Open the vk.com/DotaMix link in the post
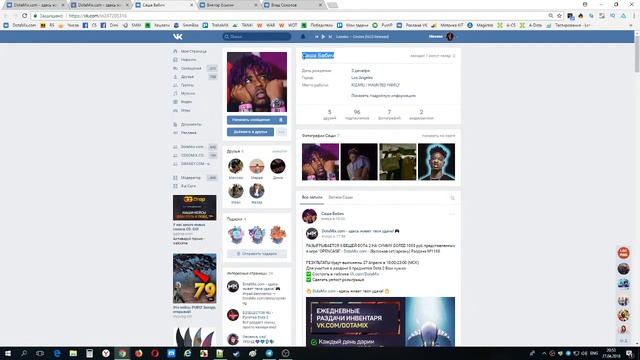 pos(364,274)
